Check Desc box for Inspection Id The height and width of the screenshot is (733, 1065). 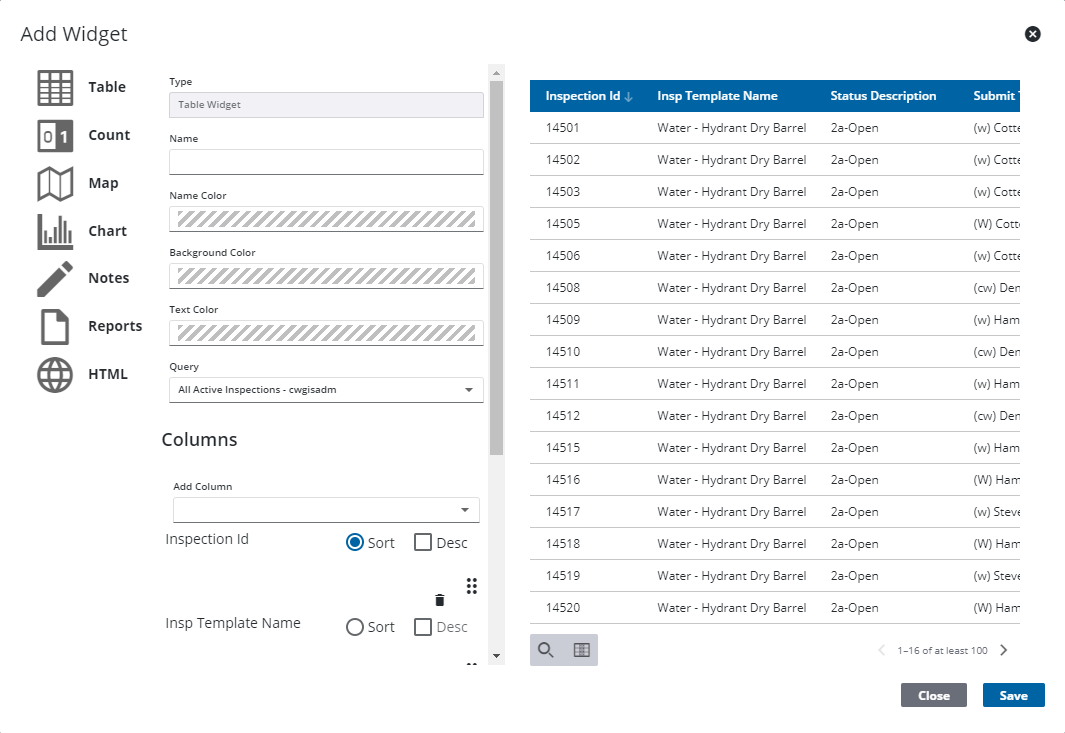pyautogui.click(x=422, y=542)
